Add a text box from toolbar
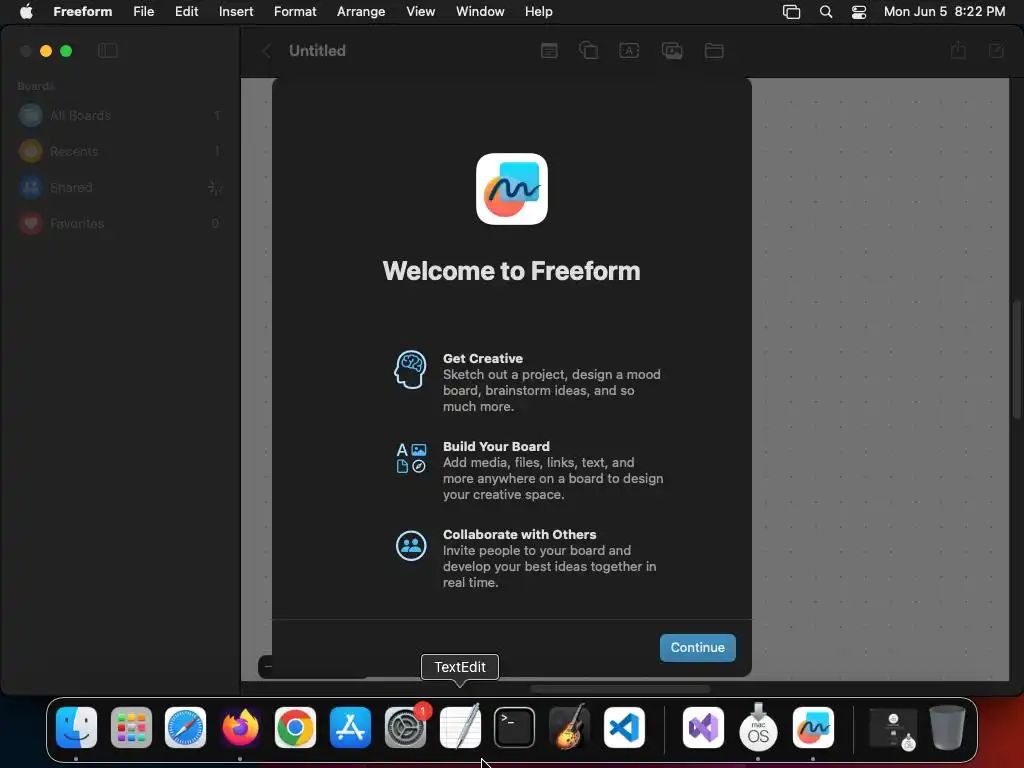This screenshot has width=1024, height=768. click(x=629, y=50)
